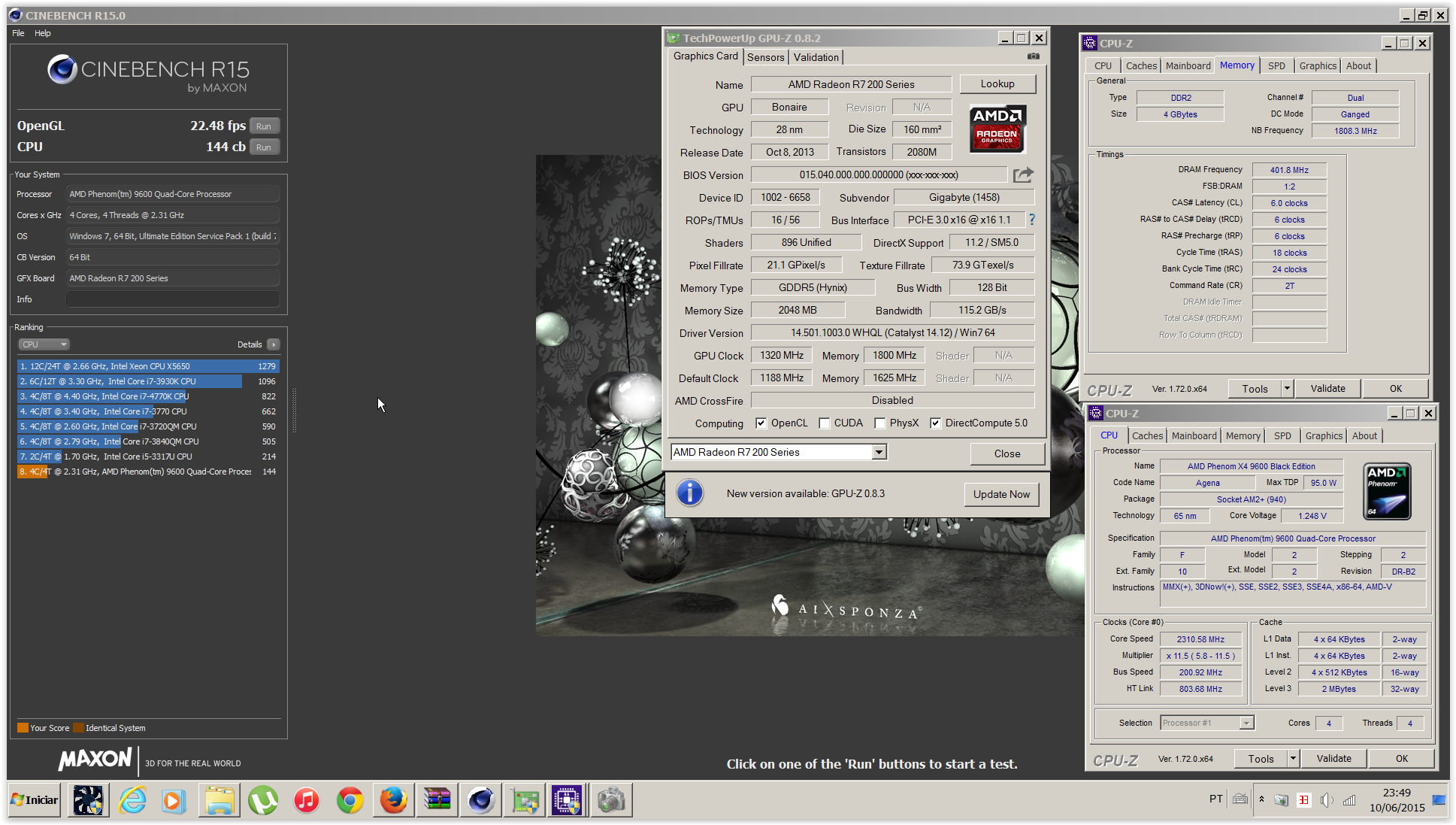Click GPU-Z info icon in update banner

click(689, 493)
